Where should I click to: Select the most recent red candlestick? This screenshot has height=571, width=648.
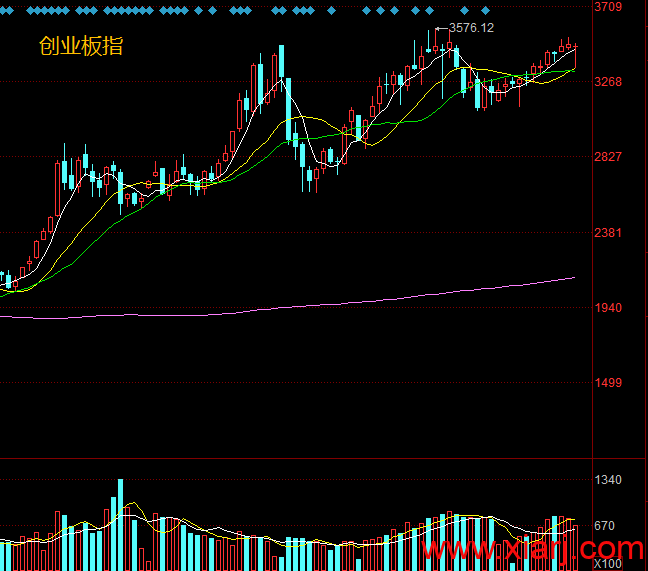tap(575, 57)
